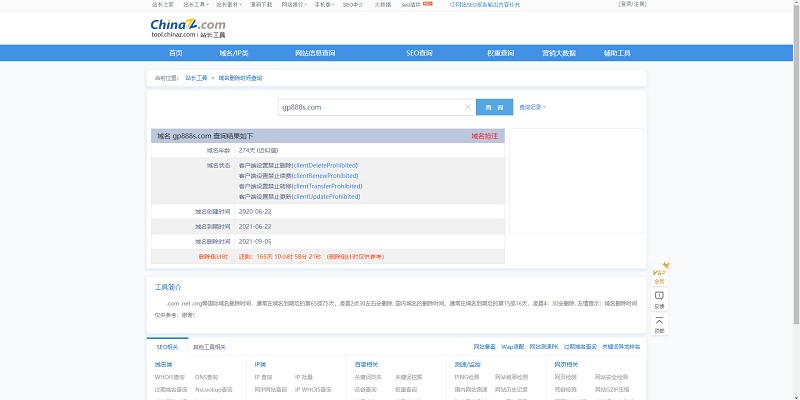
Task: Click the red NEW badge beside seo插件
Action: [x=428, y=4]
